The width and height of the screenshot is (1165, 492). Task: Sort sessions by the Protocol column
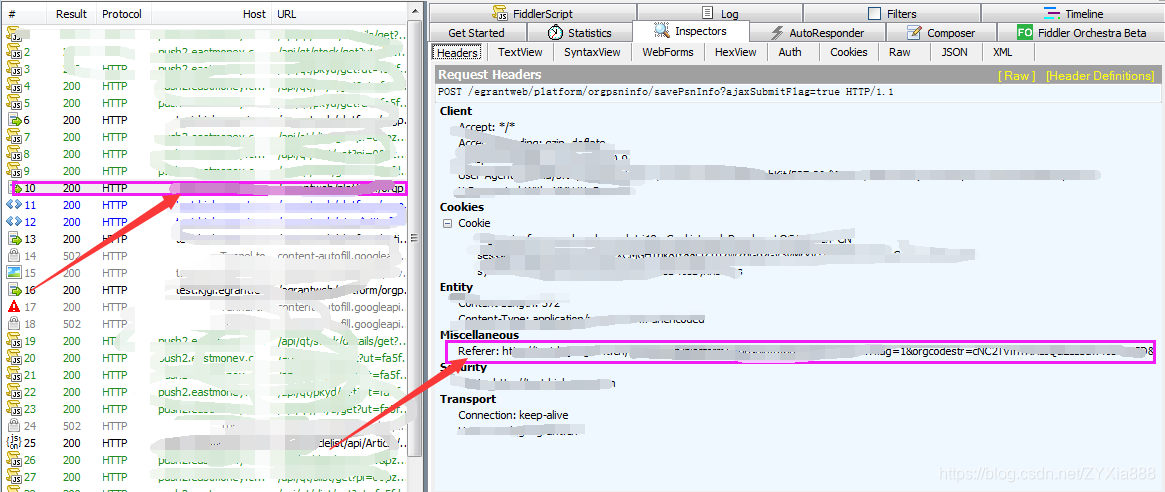point(123,14)
